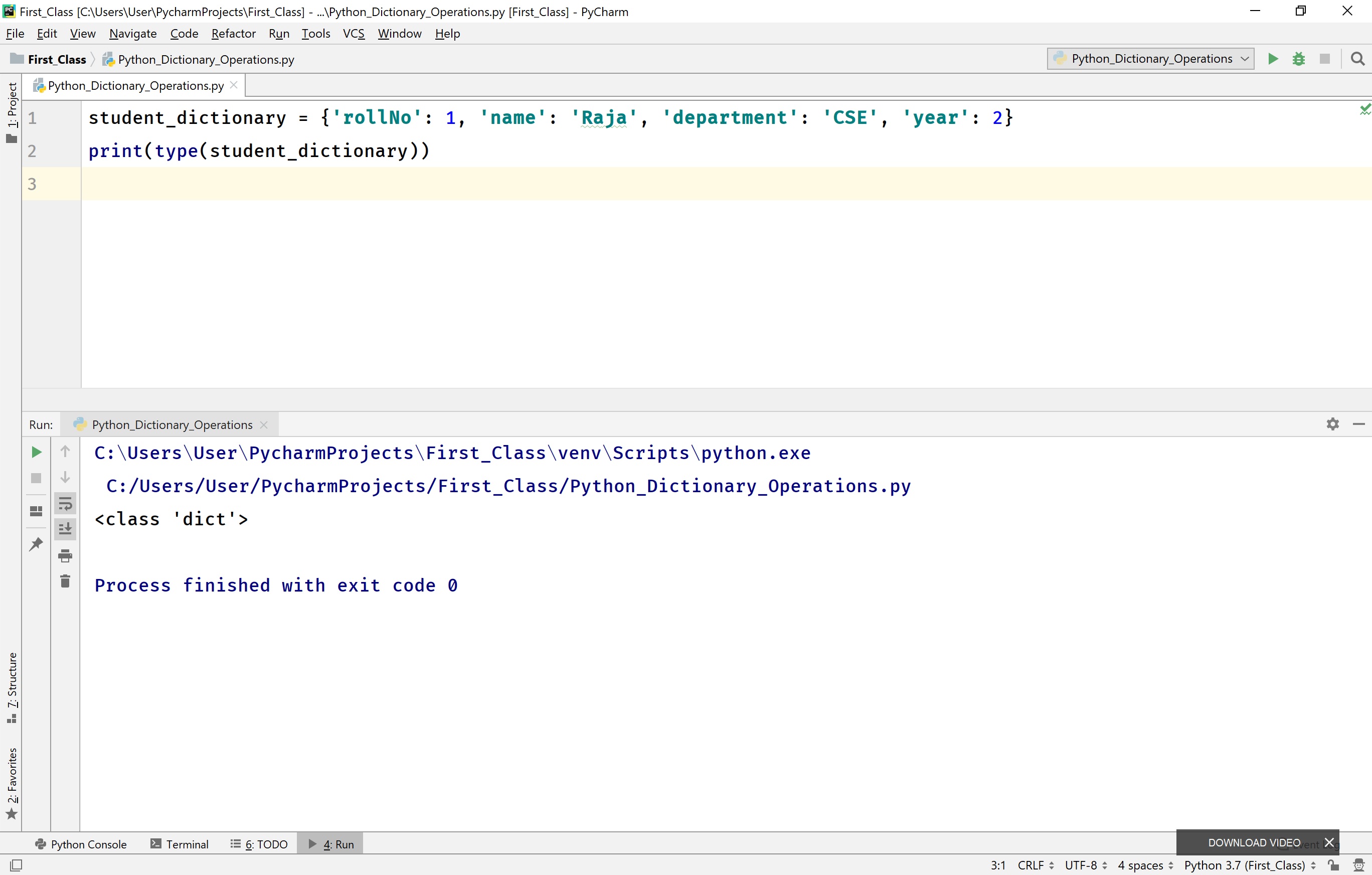The width and height of the screenshot is (1372, 875).
Task: Click the print keyword on line 2
Action: 115,151
